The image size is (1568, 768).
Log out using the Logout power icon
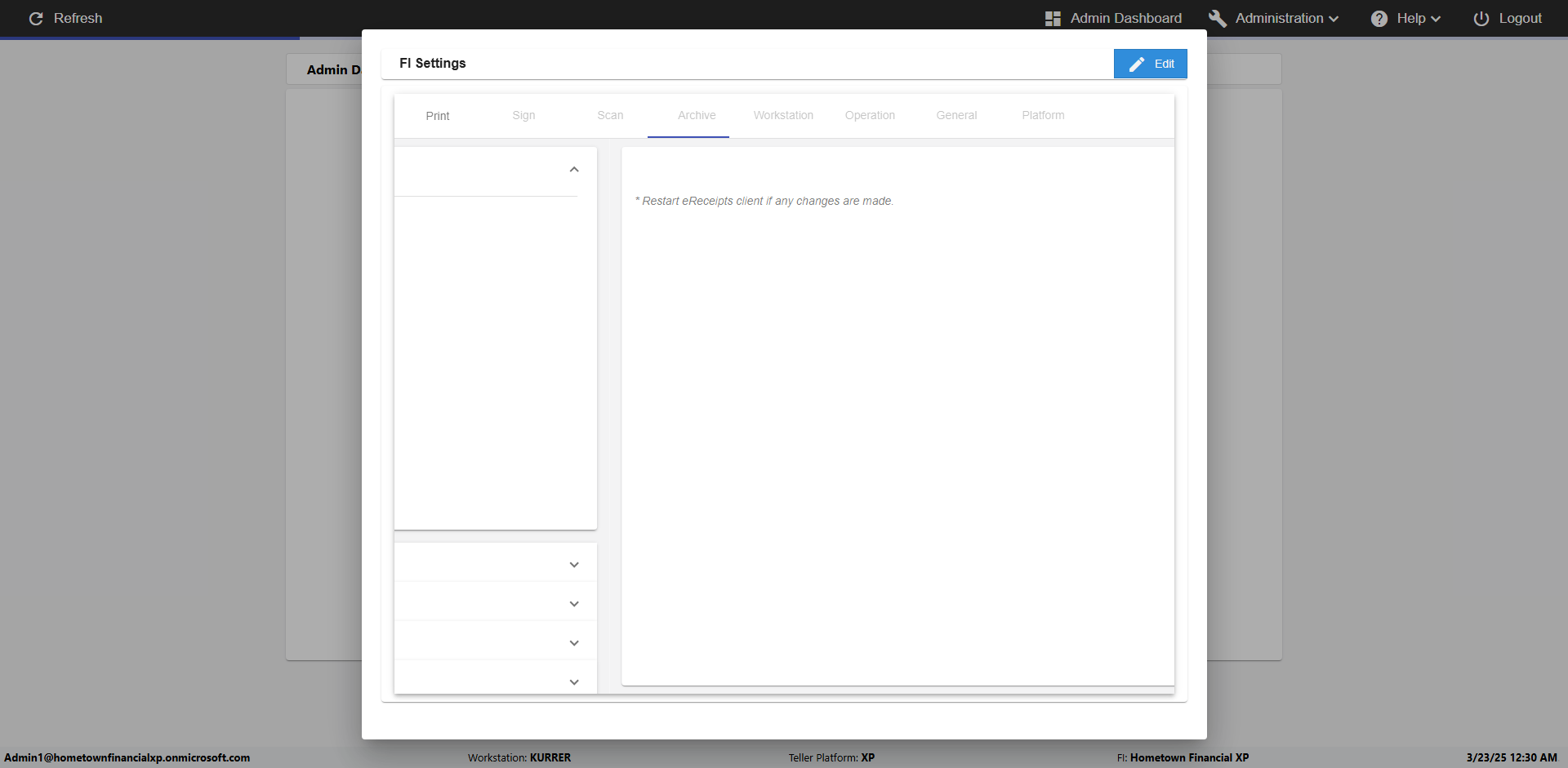[1481, 18]
